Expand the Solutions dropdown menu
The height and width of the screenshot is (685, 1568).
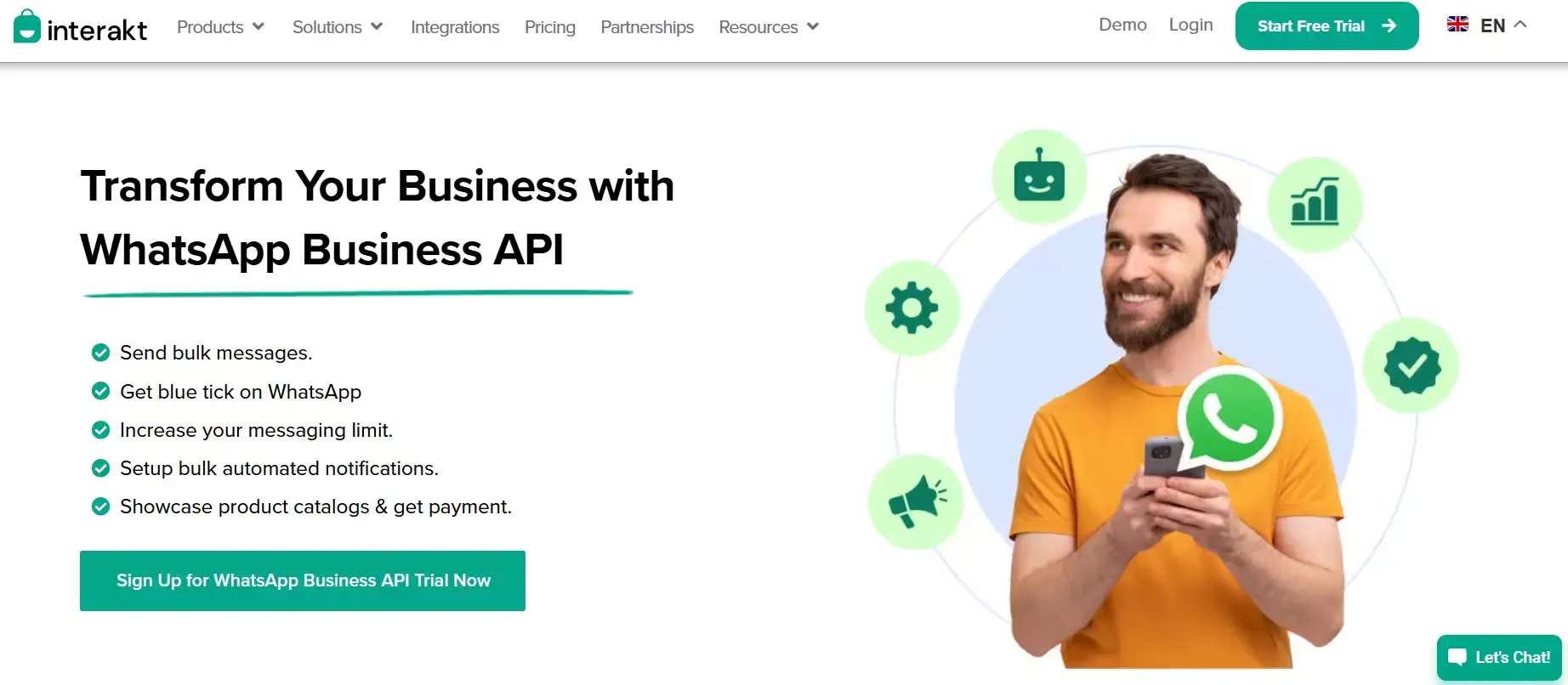click(x=338, y=27)
